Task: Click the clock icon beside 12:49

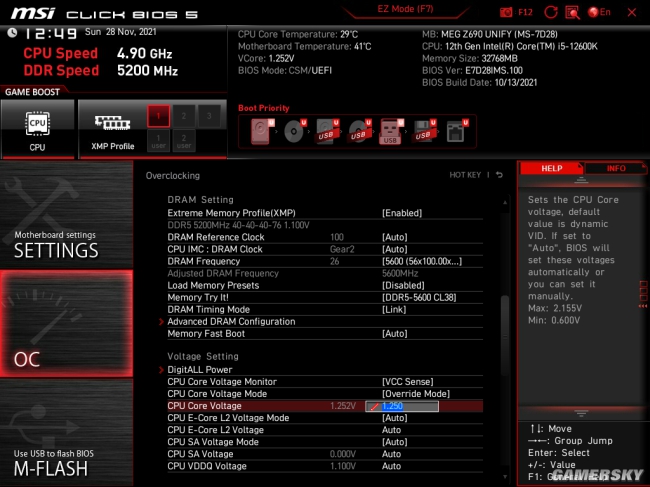Action: pos(12,32)
